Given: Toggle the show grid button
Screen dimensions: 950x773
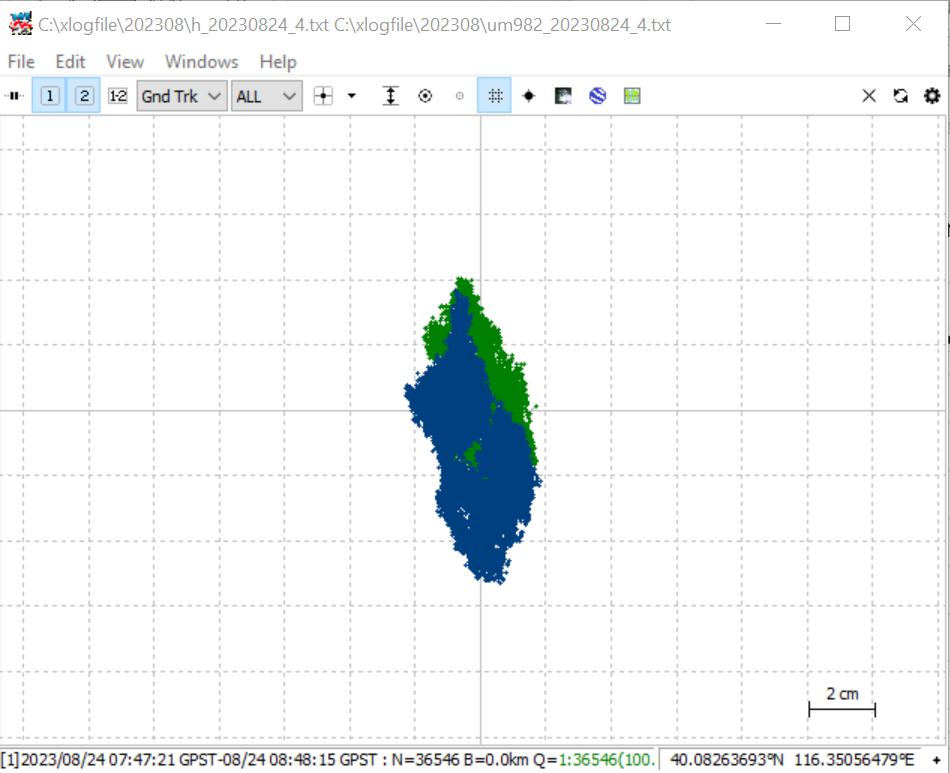Looking at the screenshot, I should coord(494,95).
